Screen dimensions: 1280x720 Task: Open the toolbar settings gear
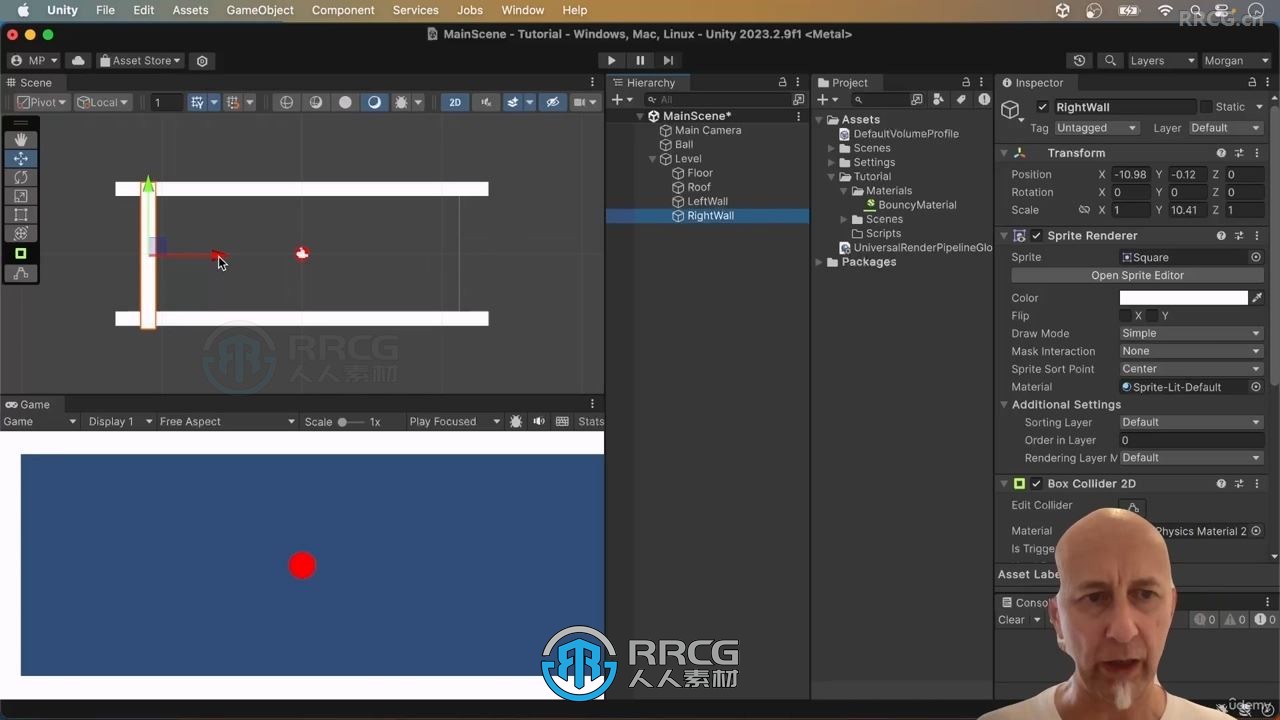pos(202,61)
